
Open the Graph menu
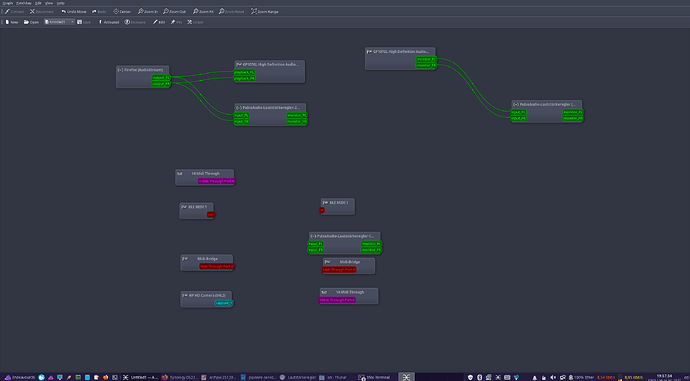[x=8, y=3]
